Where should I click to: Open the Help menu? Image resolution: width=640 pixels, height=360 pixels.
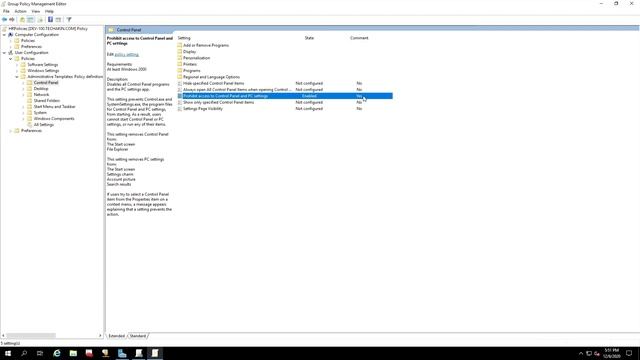(49, 11)
